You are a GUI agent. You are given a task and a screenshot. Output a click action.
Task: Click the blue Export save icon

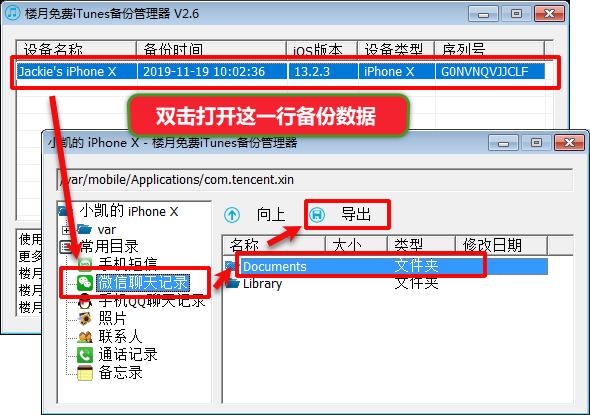(x=317, y=215)
